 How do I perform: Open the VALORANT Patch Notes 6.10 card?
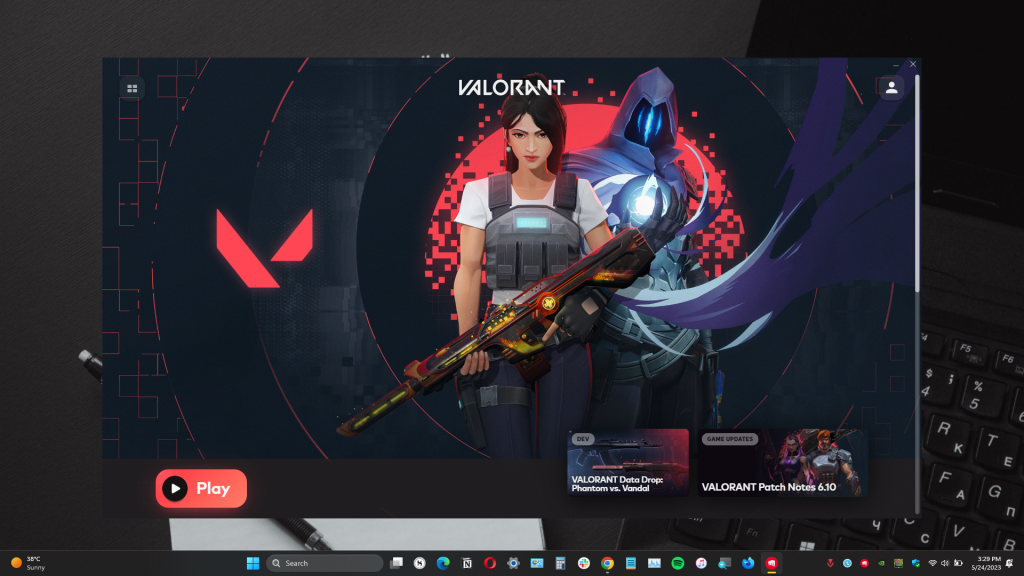click(779, 463)
